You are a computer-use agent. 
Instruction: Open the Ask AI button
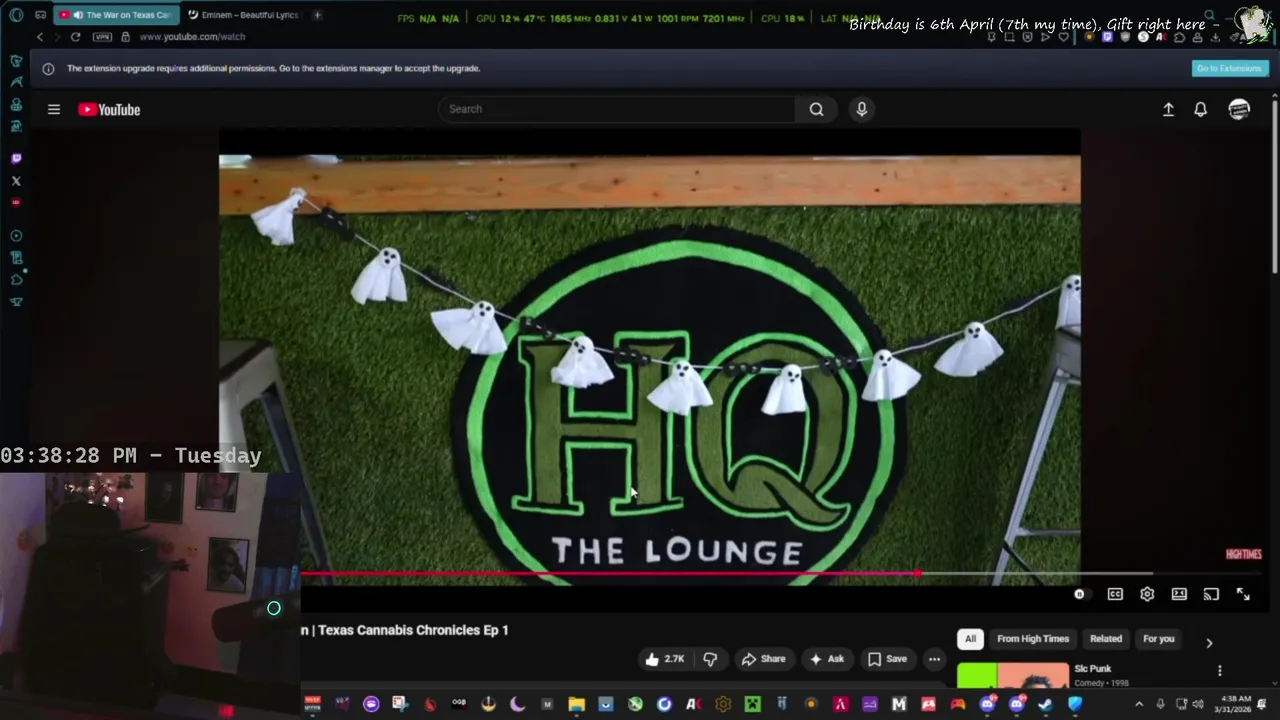point(827,659)
